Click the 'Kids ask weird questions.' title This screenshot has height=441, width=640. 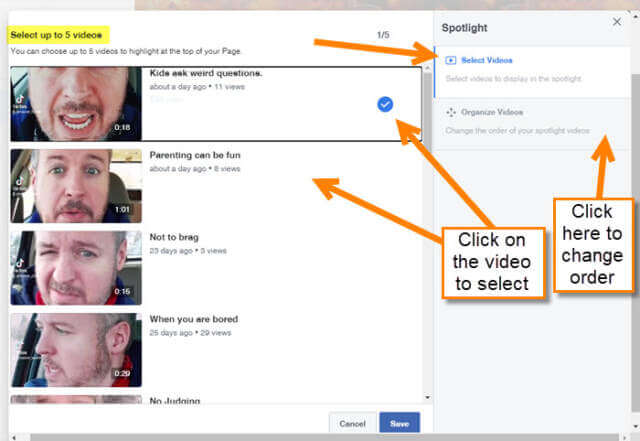coord(206,73)
